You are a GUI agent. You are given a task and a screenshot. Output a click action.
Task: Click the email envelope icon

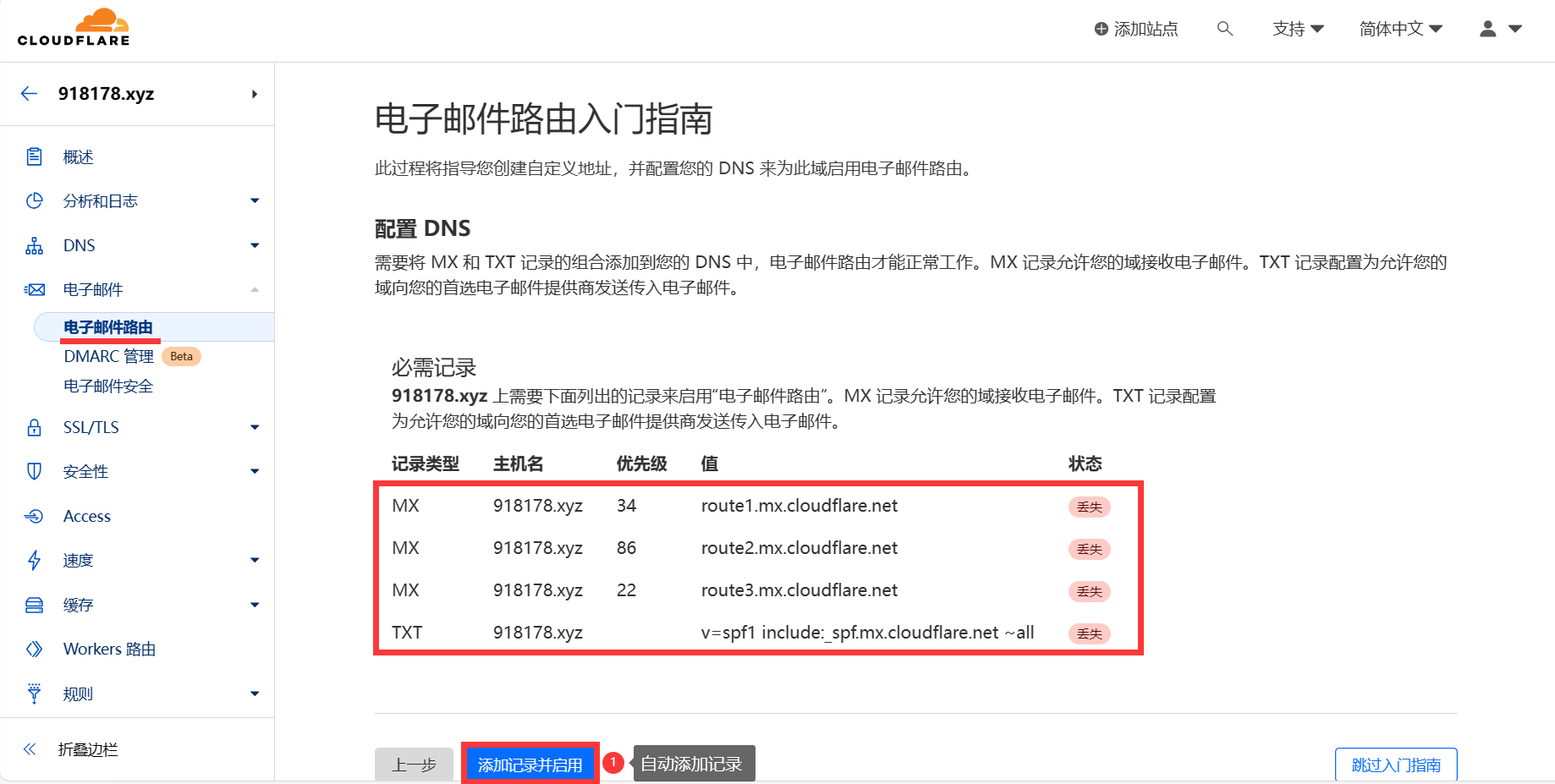pyautogui.click(x=34, y=289)
